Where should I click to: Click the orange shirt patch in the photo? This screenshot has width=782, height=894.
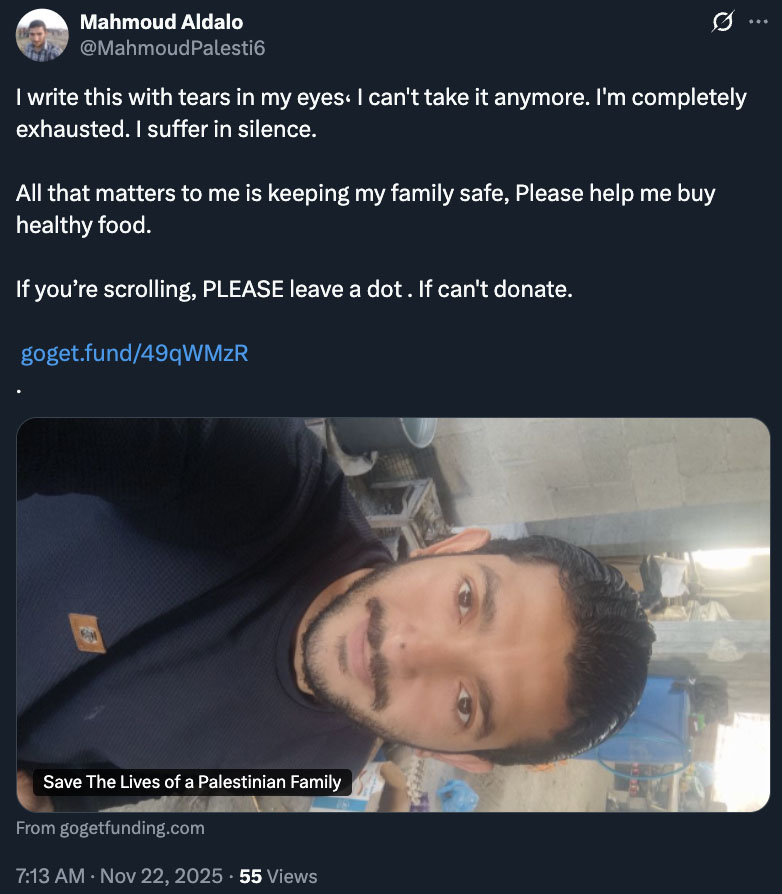(87, 634)
